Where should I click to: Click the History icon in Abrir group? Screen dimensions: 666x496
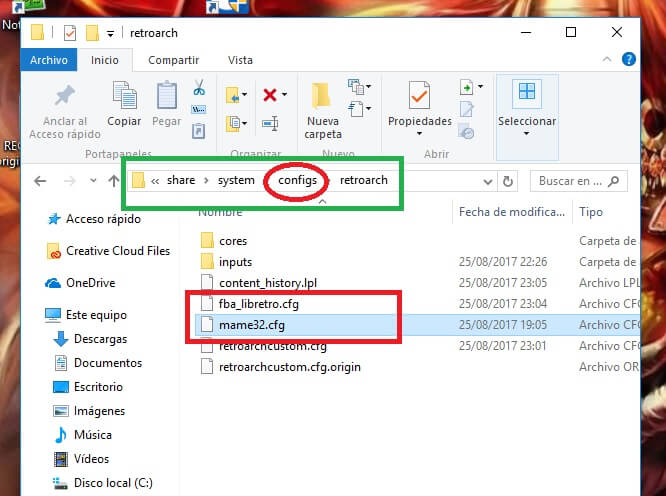coord(466,132)
